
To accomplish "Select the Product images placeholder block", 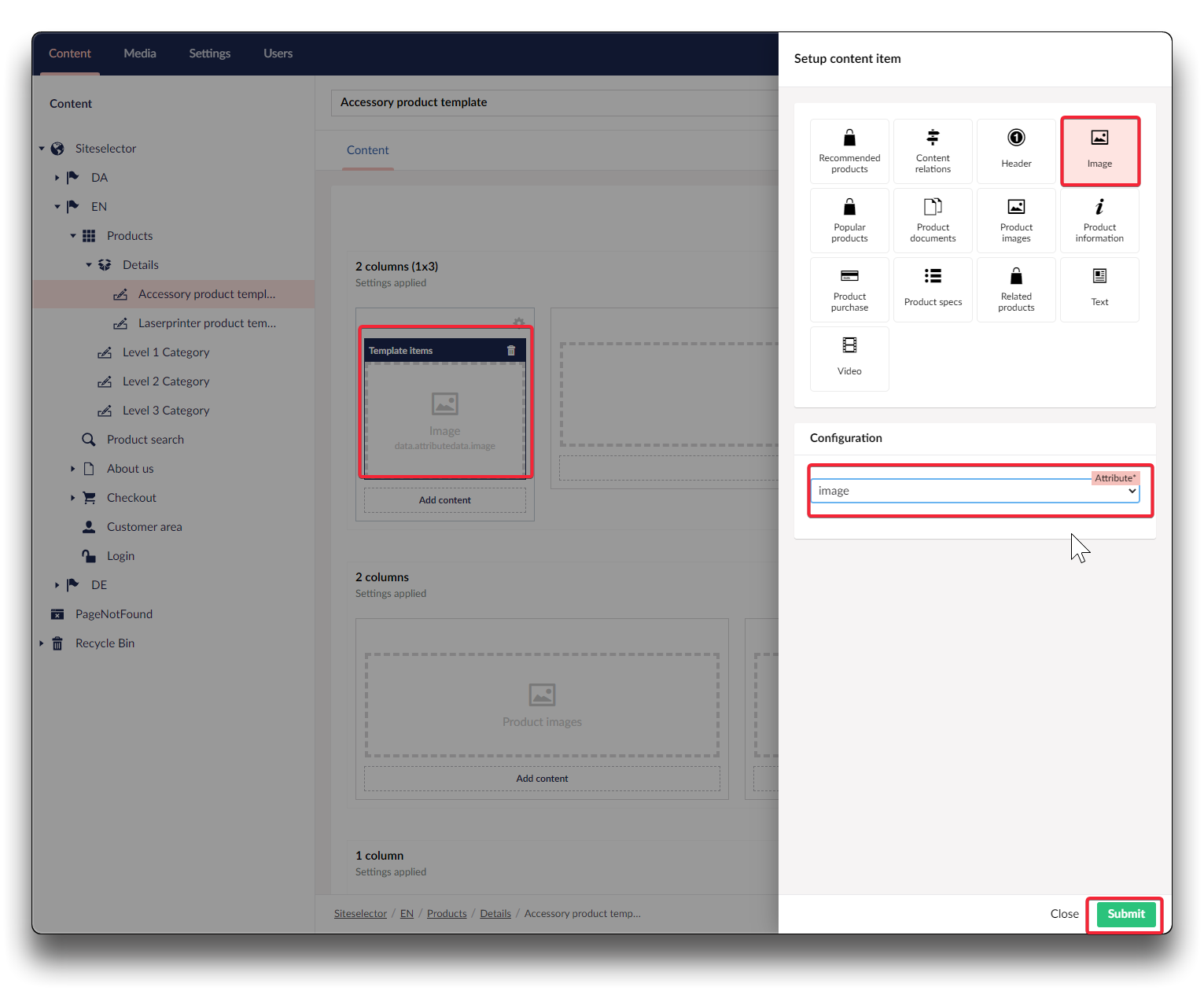I will pos(542,705).
